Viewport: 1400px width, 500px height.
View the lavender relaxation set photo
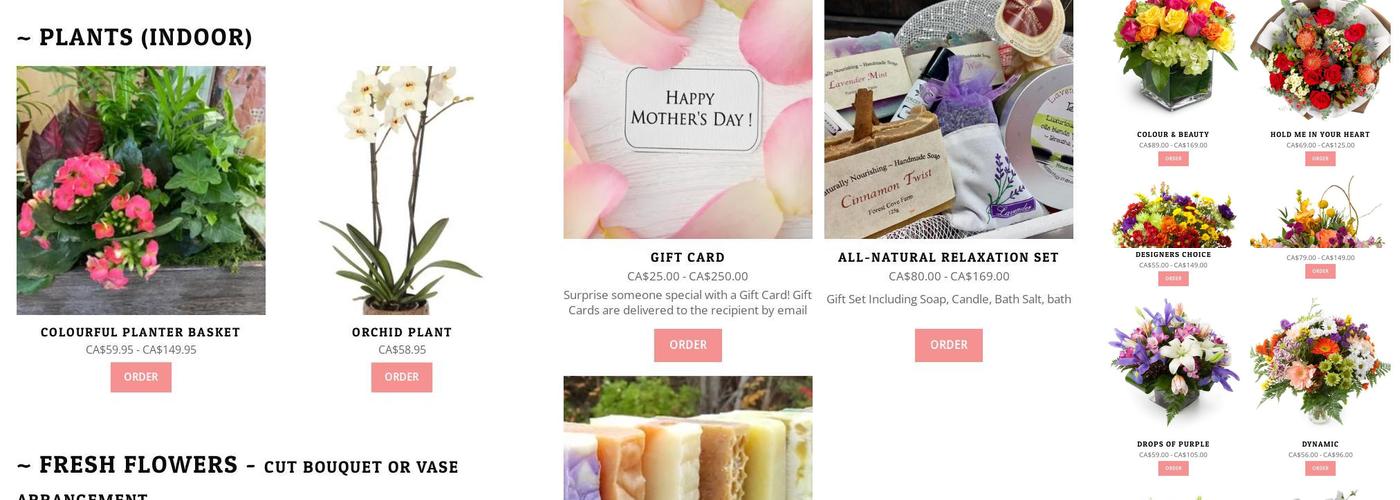(949, 119)
